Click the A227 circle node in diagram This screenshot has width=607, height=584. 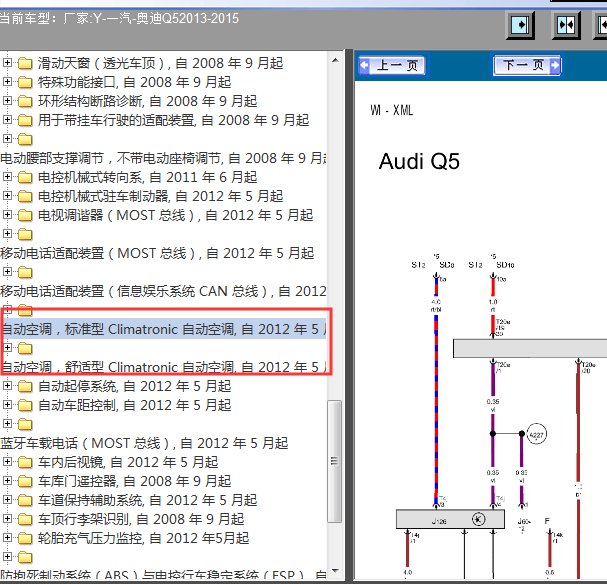pos(537,434)
